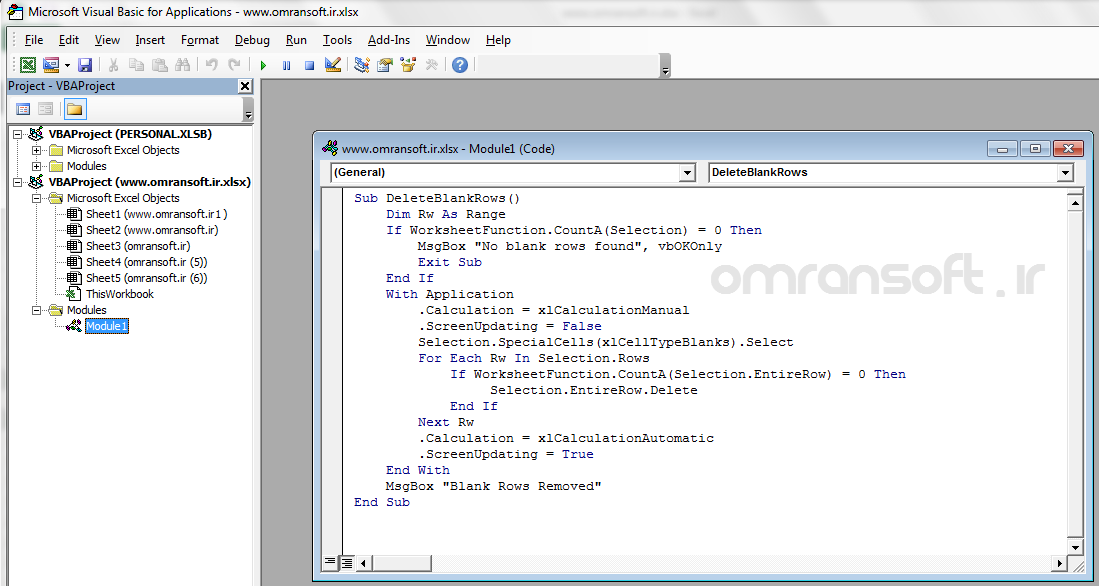This screenshot has width=1099, height=586.
Task: Collapse the VBAProject (PERSONAL.XLSB) node
Action: (20, 134)
